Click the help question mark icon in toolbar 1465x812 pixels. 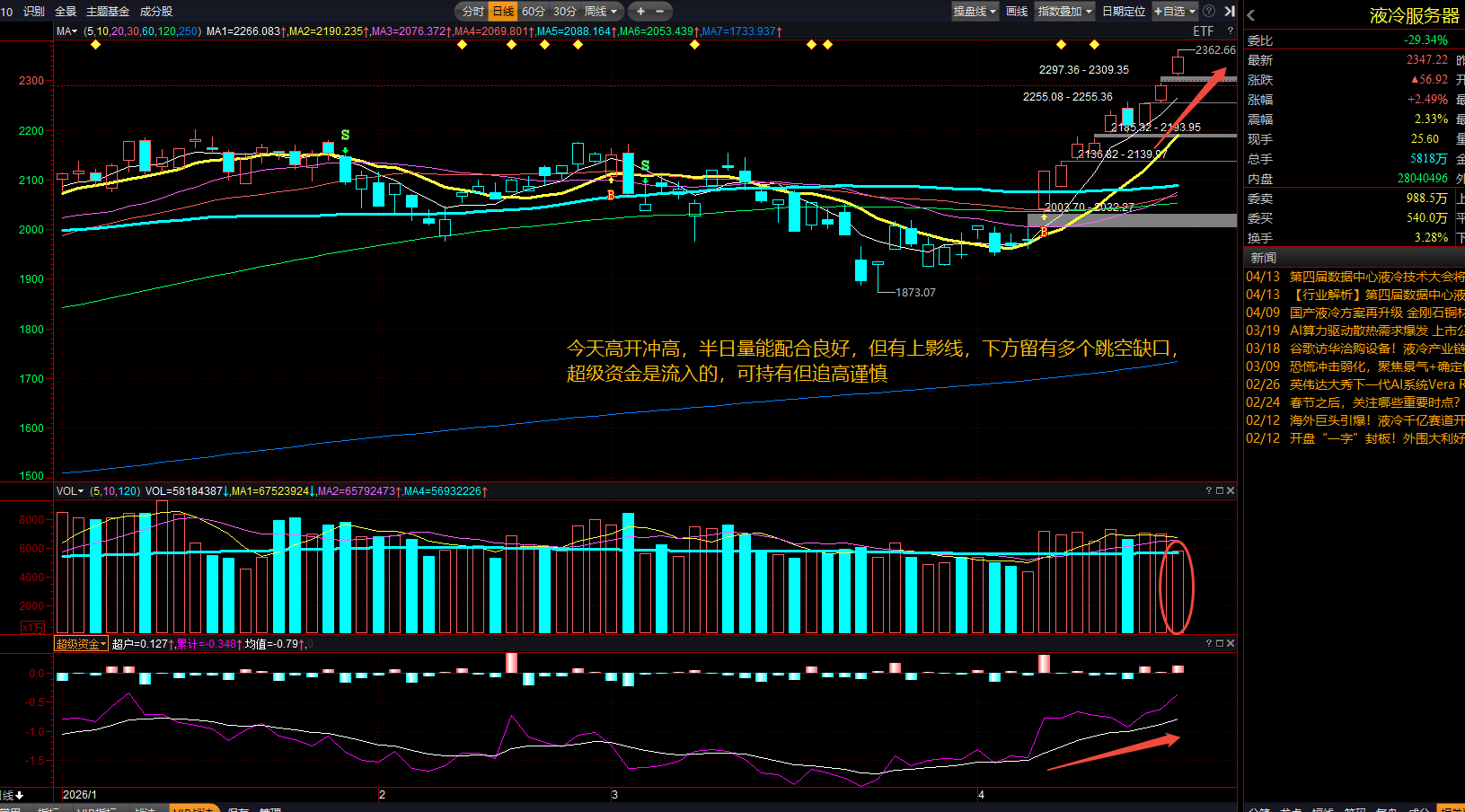tap(1209, 12)
